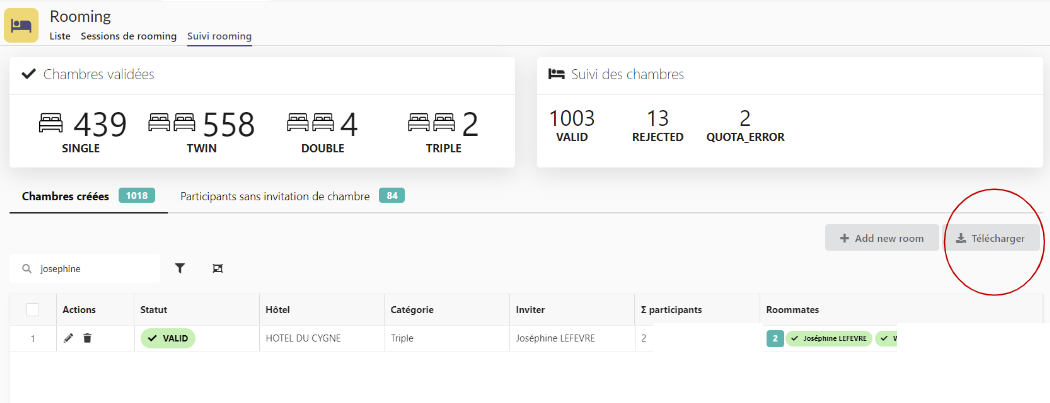Select the Suivi rooming tab
The image size is (1050, 403).
[219, 36]
